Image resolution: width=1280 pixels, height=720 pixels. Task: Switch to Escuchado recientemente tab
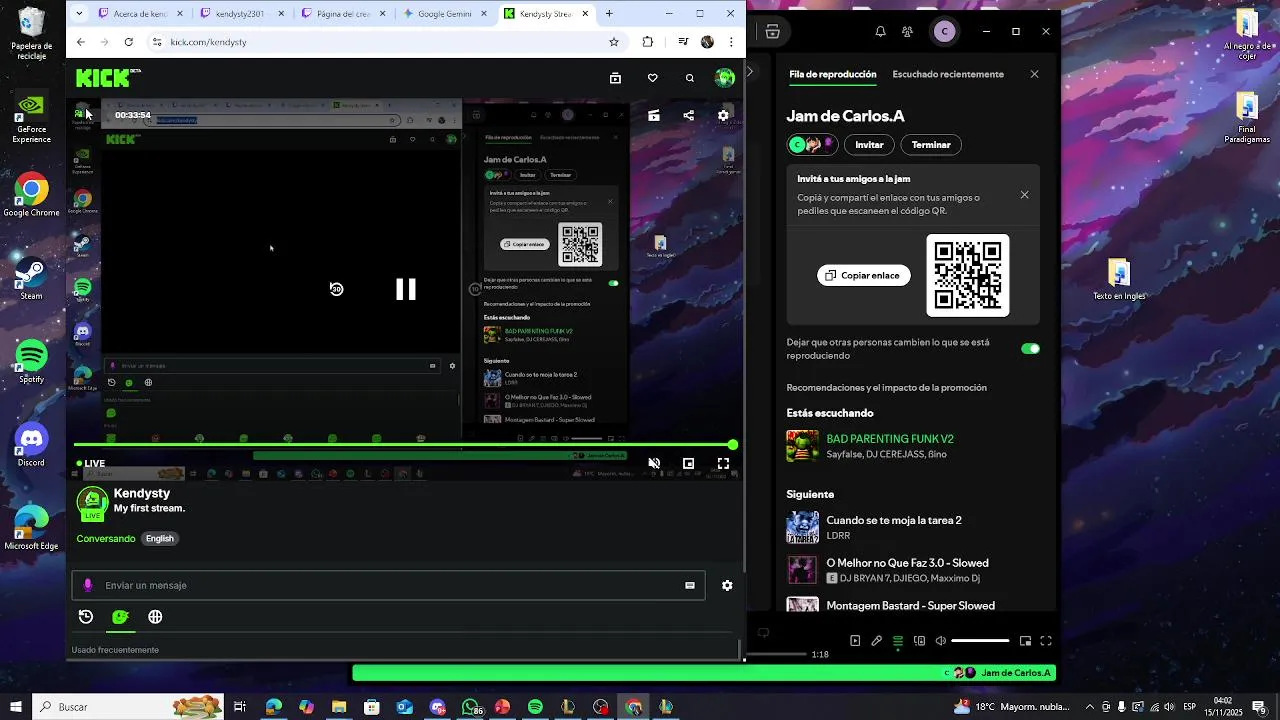[x=948, y=74]
